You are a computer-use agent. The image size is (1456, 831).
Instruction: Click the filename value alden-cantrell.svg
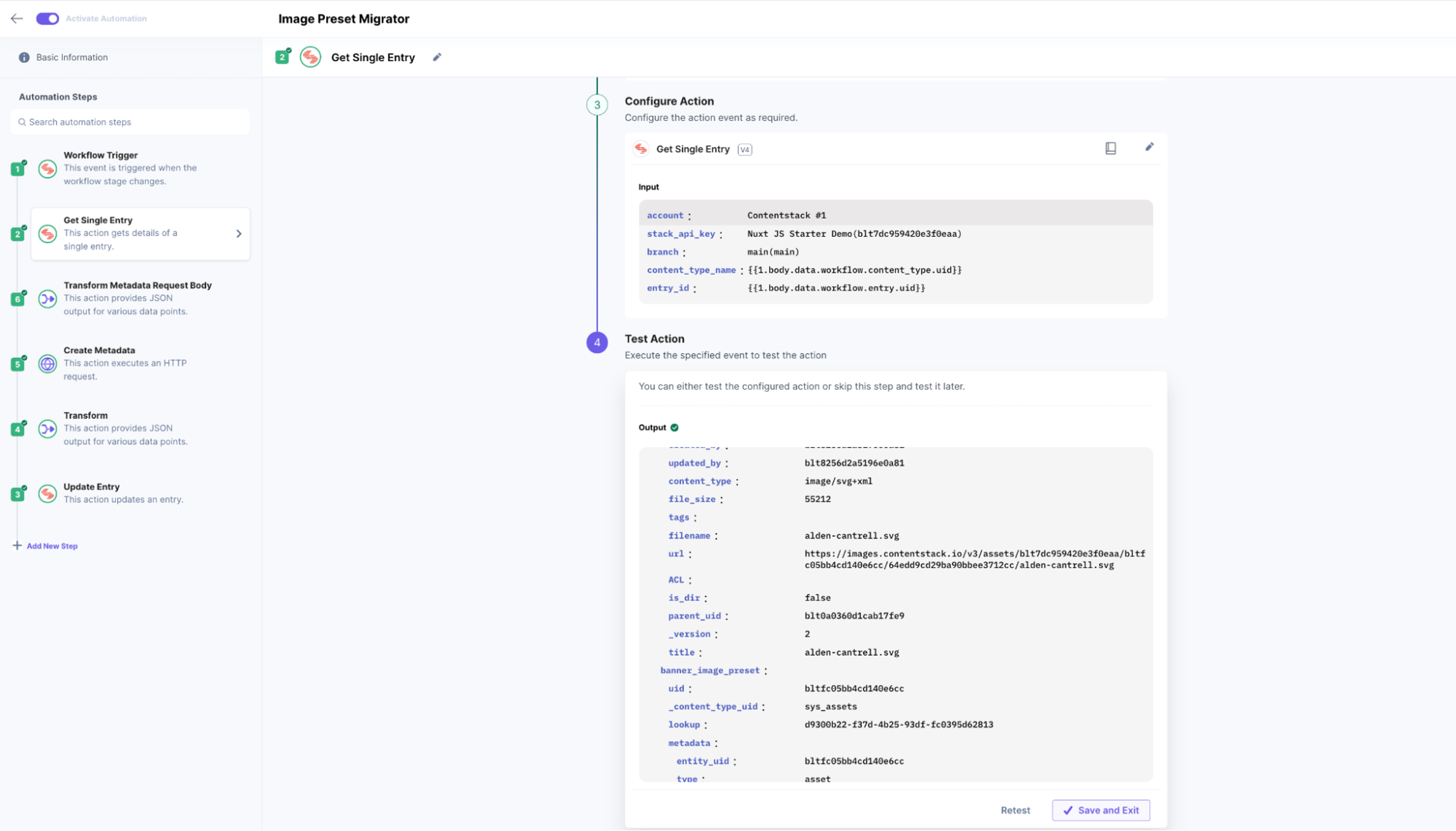(x=851, y=536)
